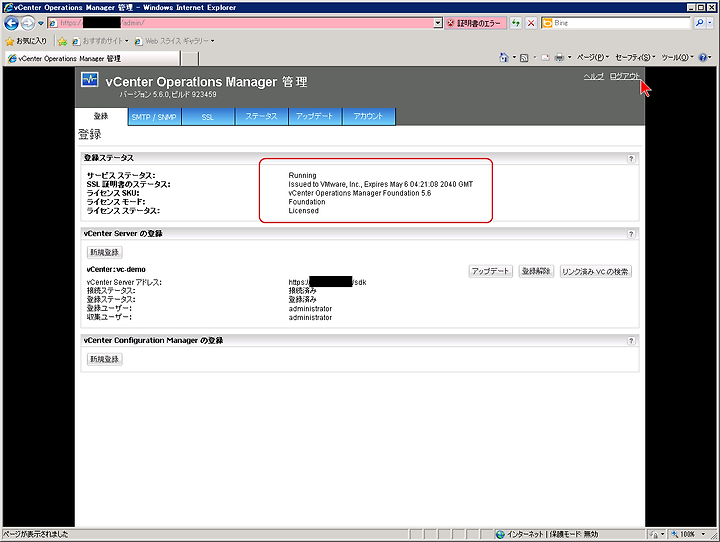Open the ツール(O) menu

click(677, 57)
